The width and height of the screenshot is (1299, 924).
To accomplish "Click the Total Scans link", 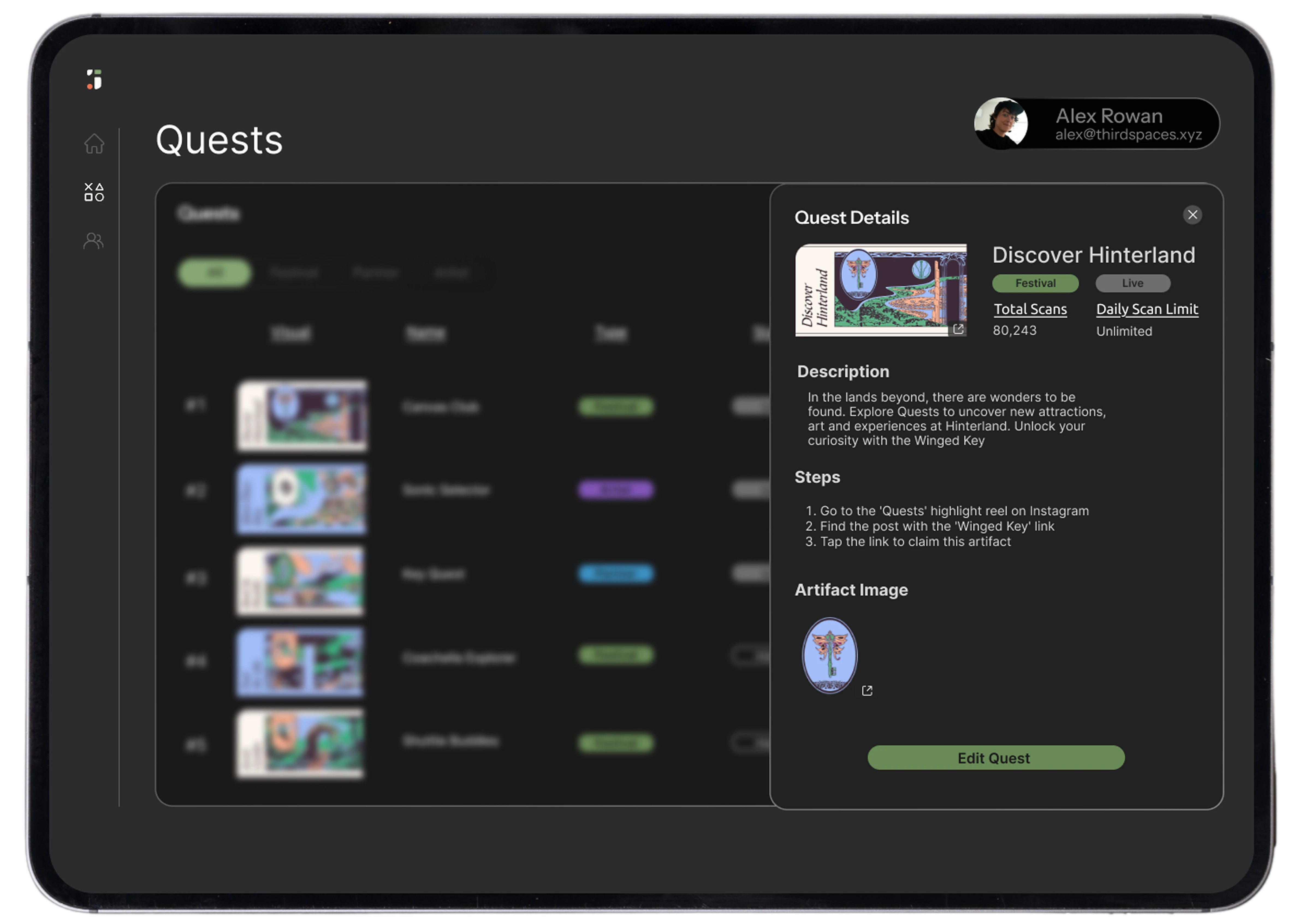I will click(x=1030, y=309).
